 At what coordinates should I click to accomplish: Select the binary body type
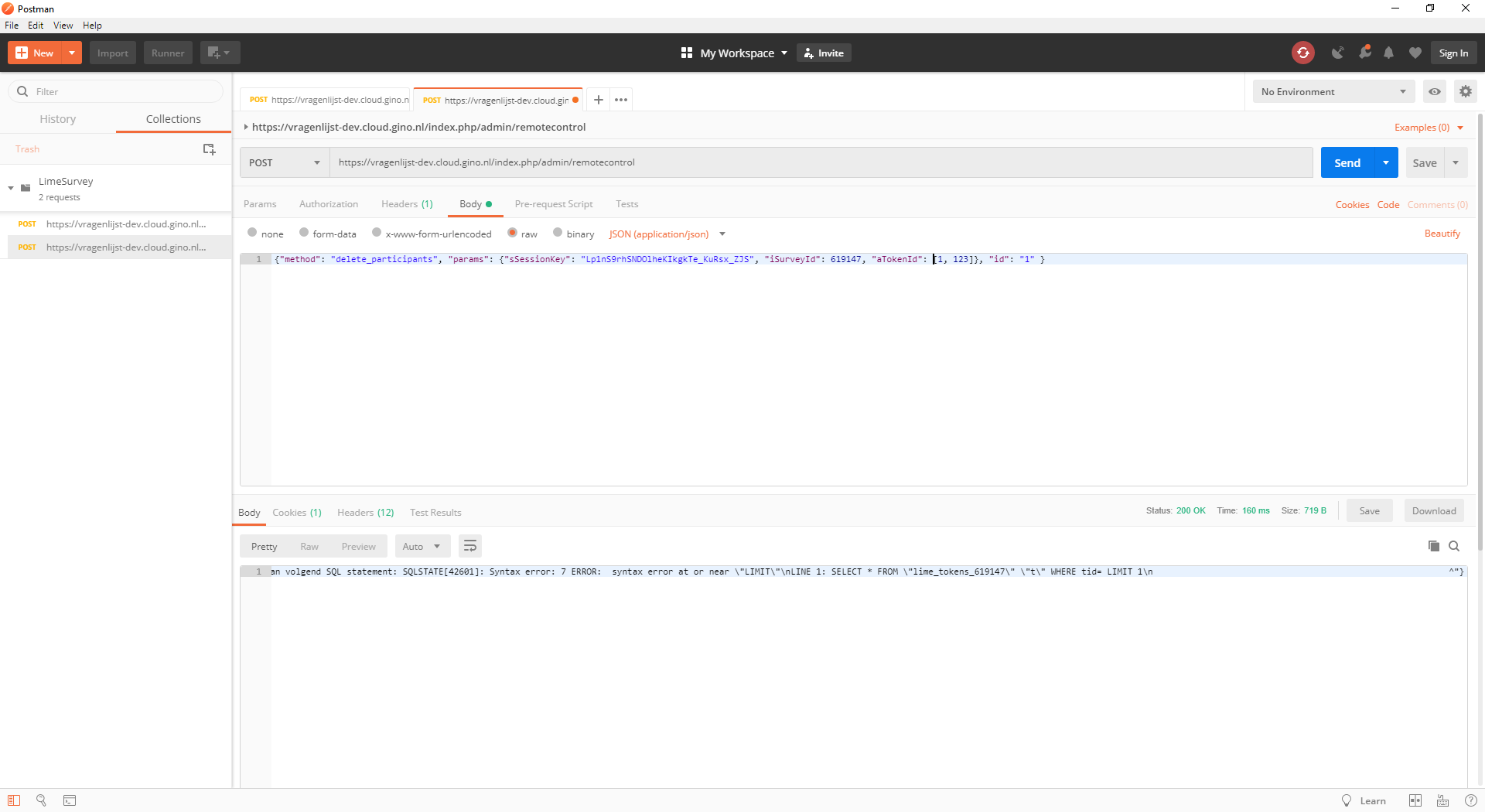point(558,233)
